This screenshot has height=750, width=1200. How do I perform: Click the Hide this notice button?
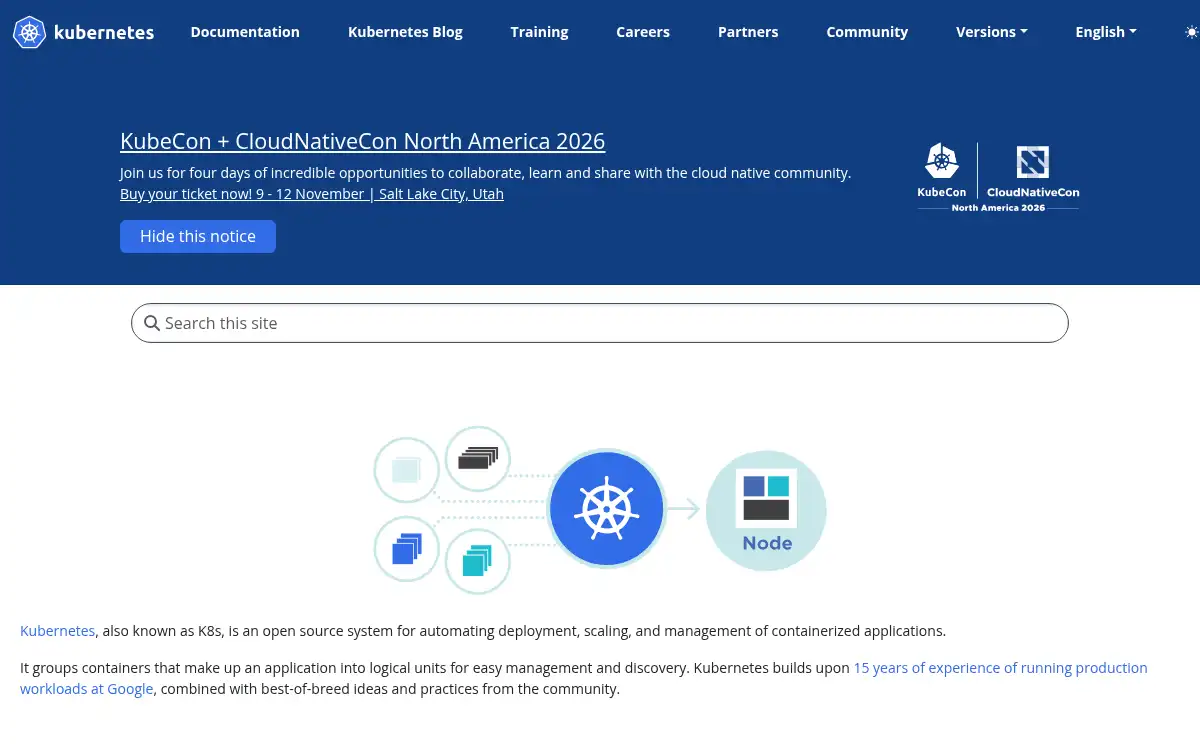coord(198,236)
